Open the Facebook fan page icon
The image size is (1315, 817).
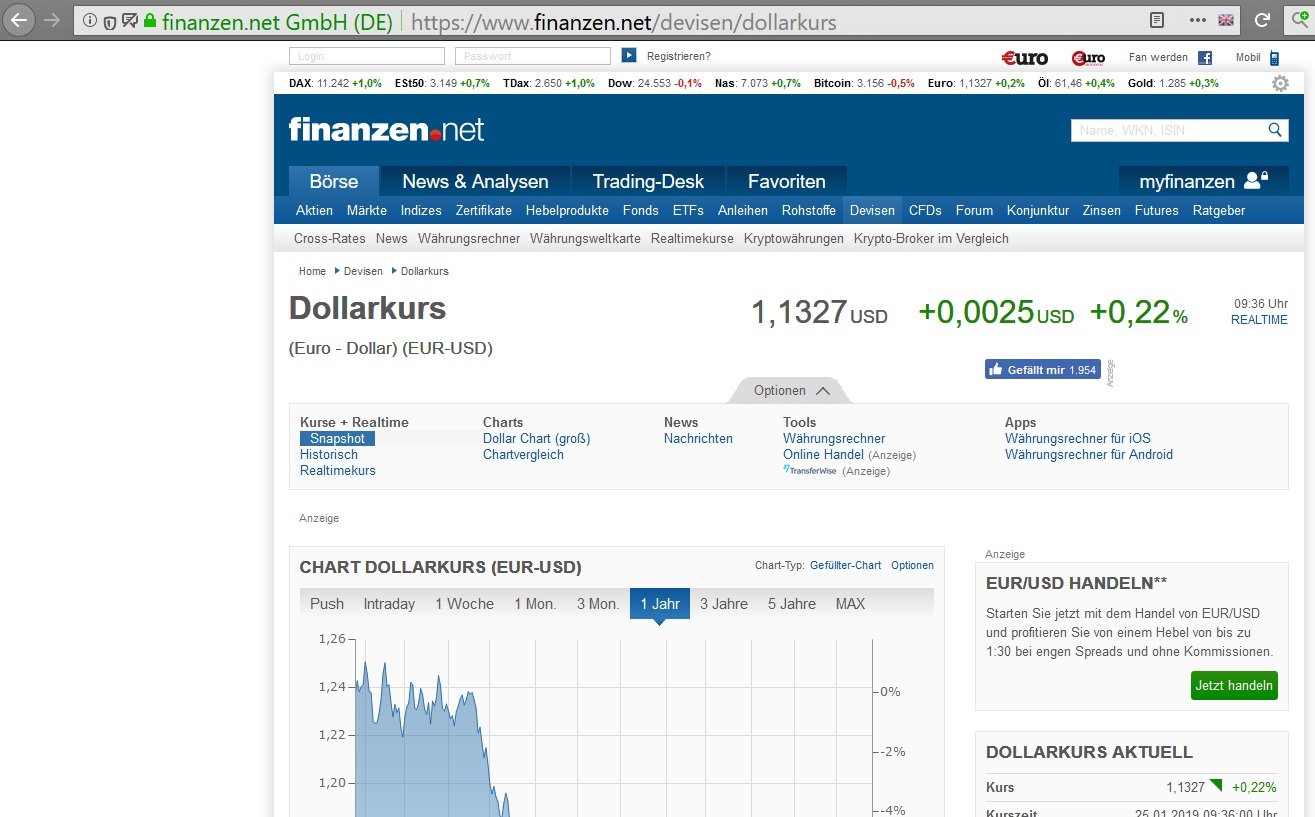pos(1205,58)
